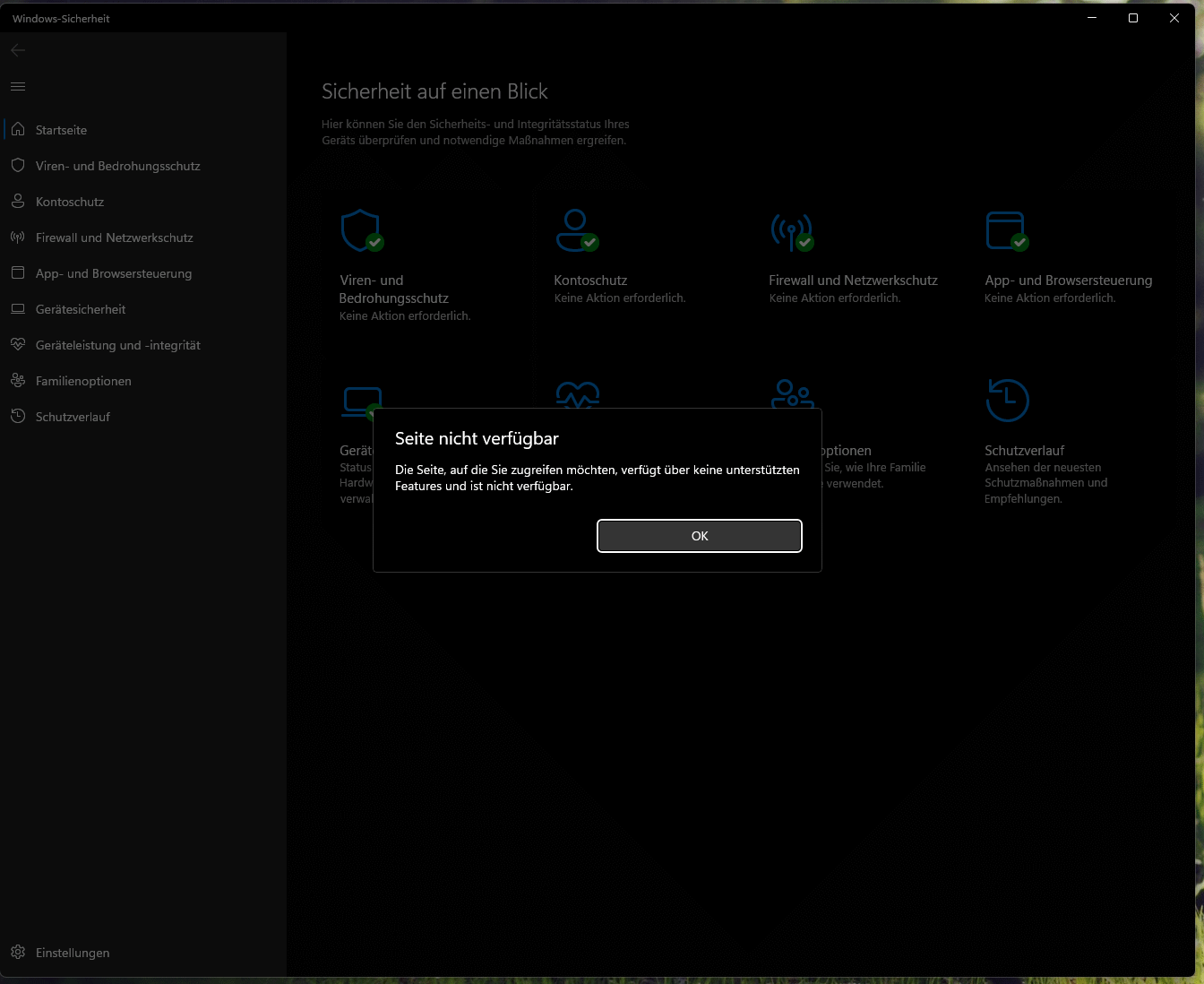Screen dimensions: 1204x984
Task: Select Viren- und Bedrohungsschutz sidebar label
Action: tap(118, 166)
